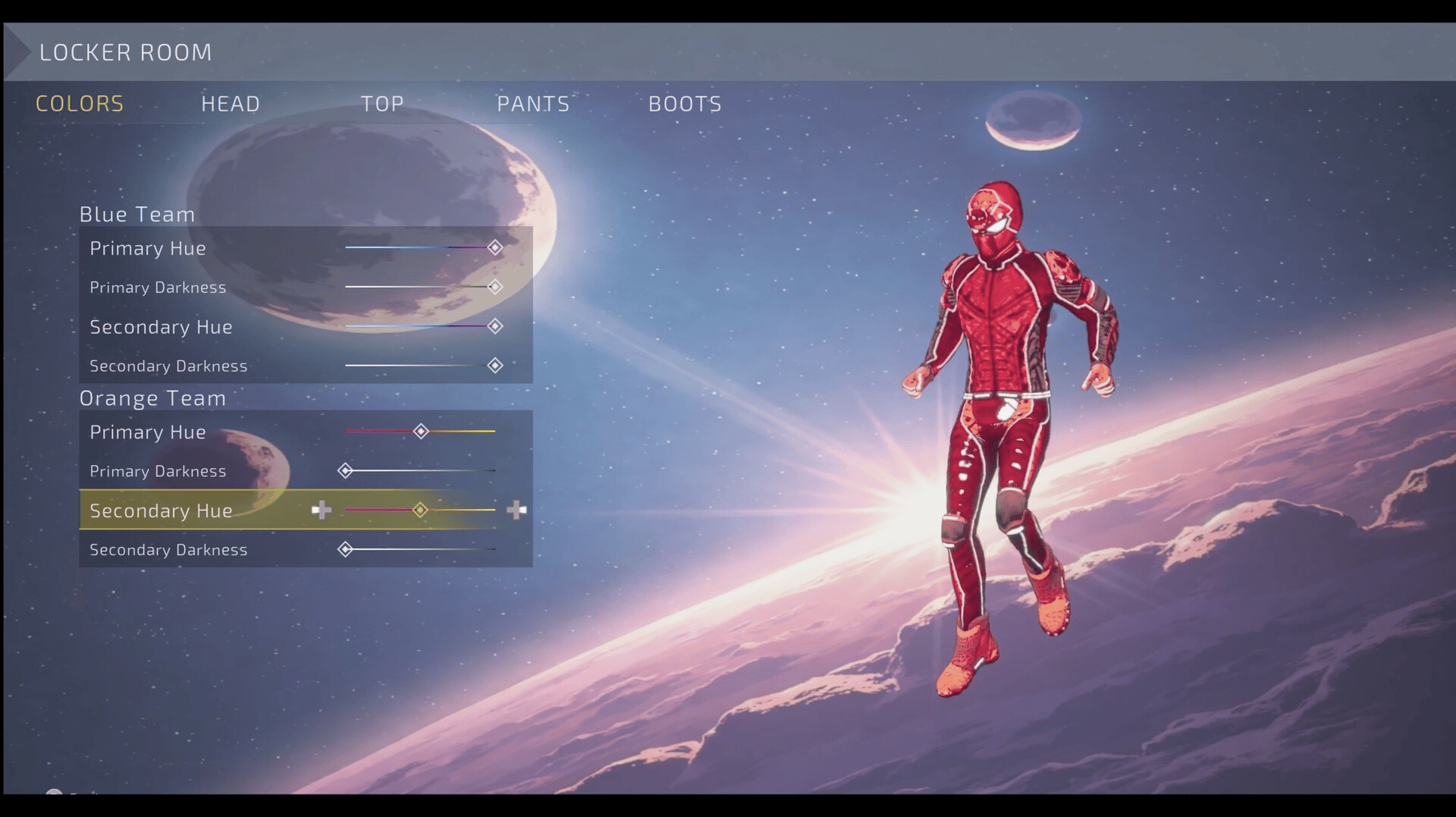Select Orange Team Primary Hue row label
The height and width of the screenshot is (817, 1456).
tap(148, 432)
